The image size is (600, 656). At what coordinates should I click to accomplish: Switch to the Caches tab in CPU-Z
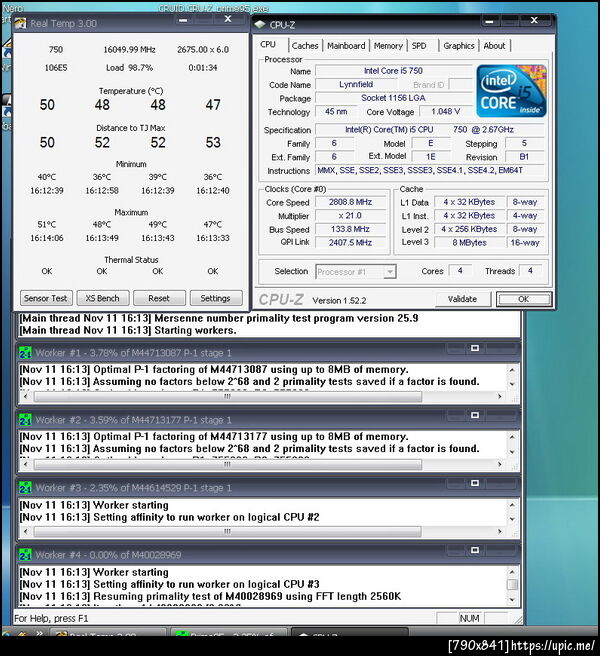click(x=305, y=46)
